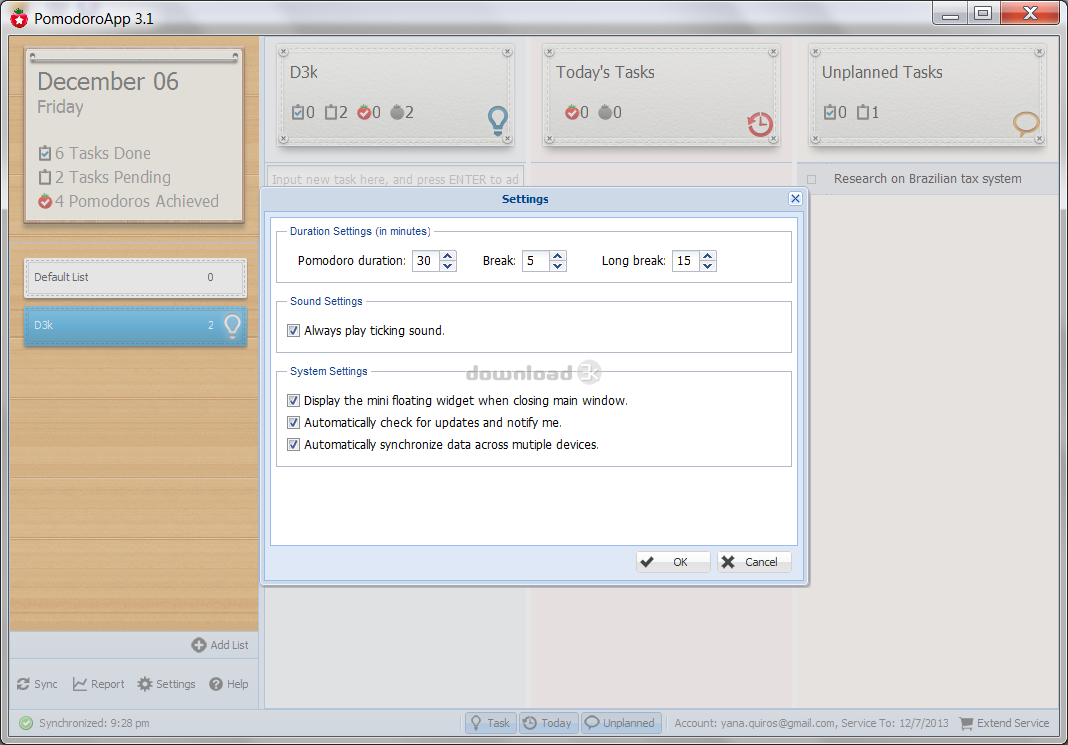Toggle Automatically synchronize data checkbox
This screenshot has width=1068, height=745.
point(294,444)
